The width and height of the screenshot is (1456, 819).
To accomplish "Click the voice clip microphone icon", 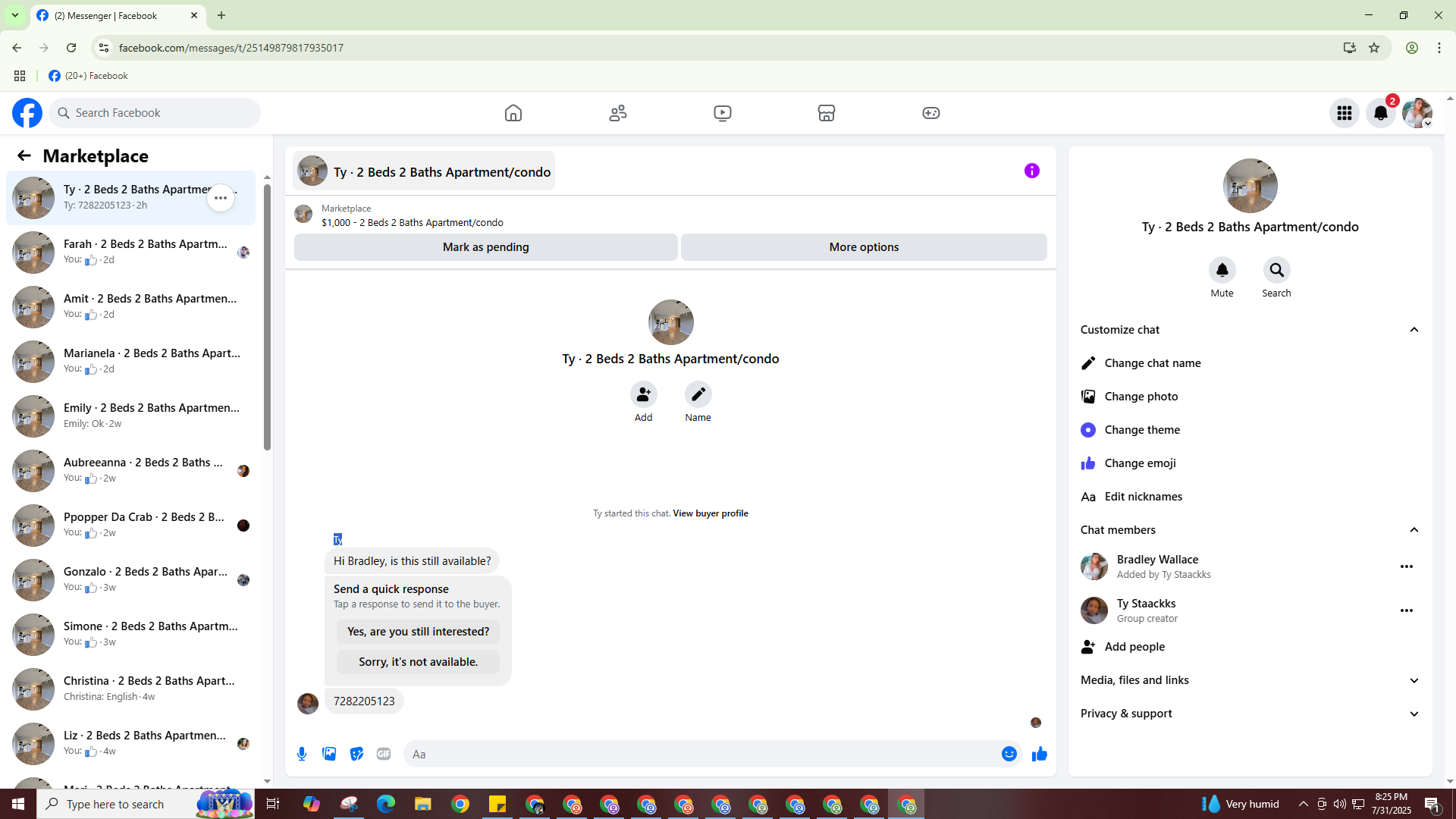I will click(302, 754).
